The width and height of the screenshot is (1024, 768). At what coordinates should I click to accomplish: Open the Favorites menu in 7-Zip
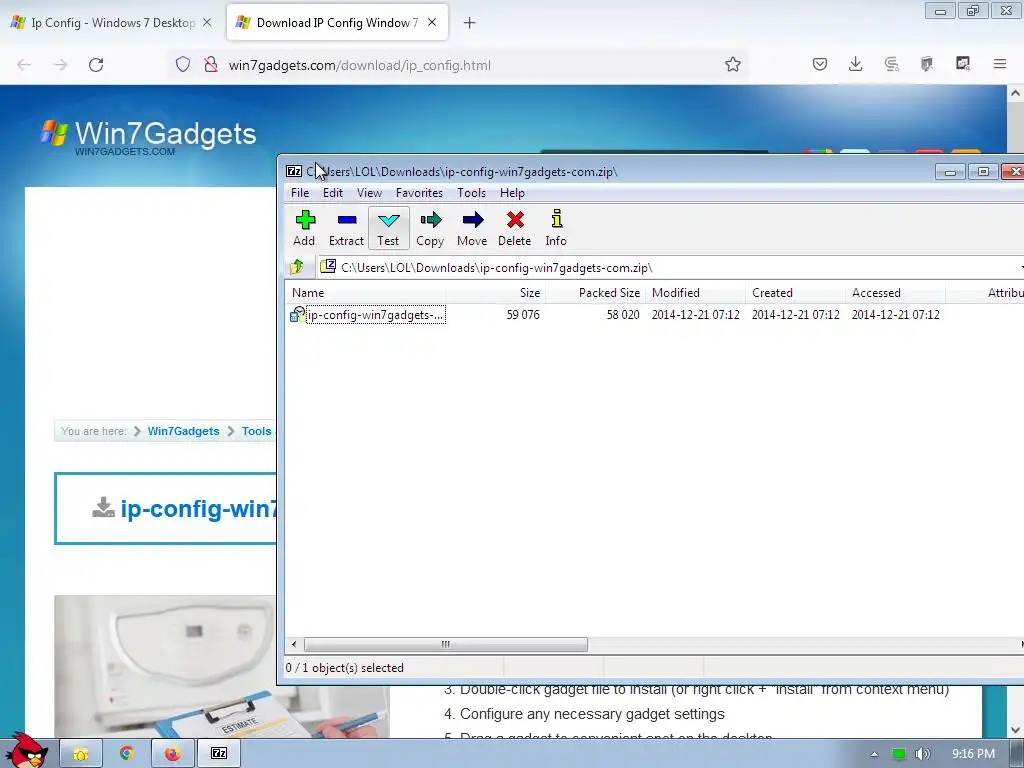click(419, 193)
